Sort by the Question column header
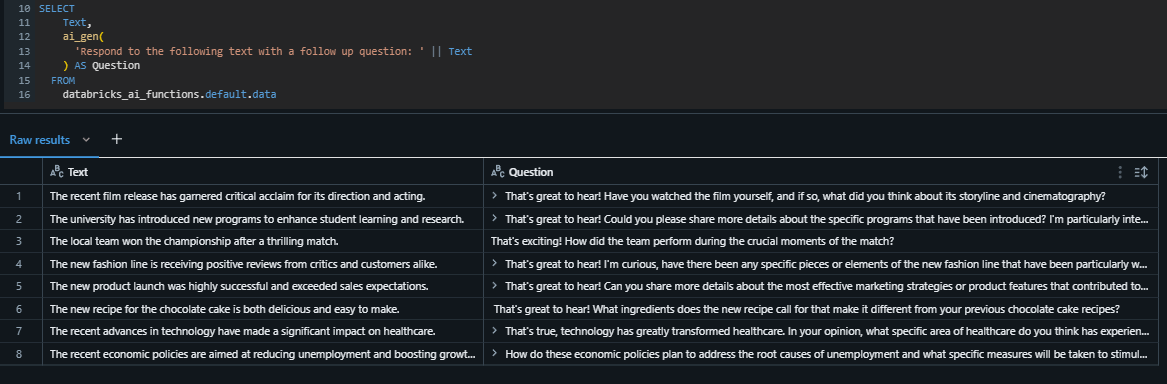The image size is (1167, 384). [x=531, y=172]
